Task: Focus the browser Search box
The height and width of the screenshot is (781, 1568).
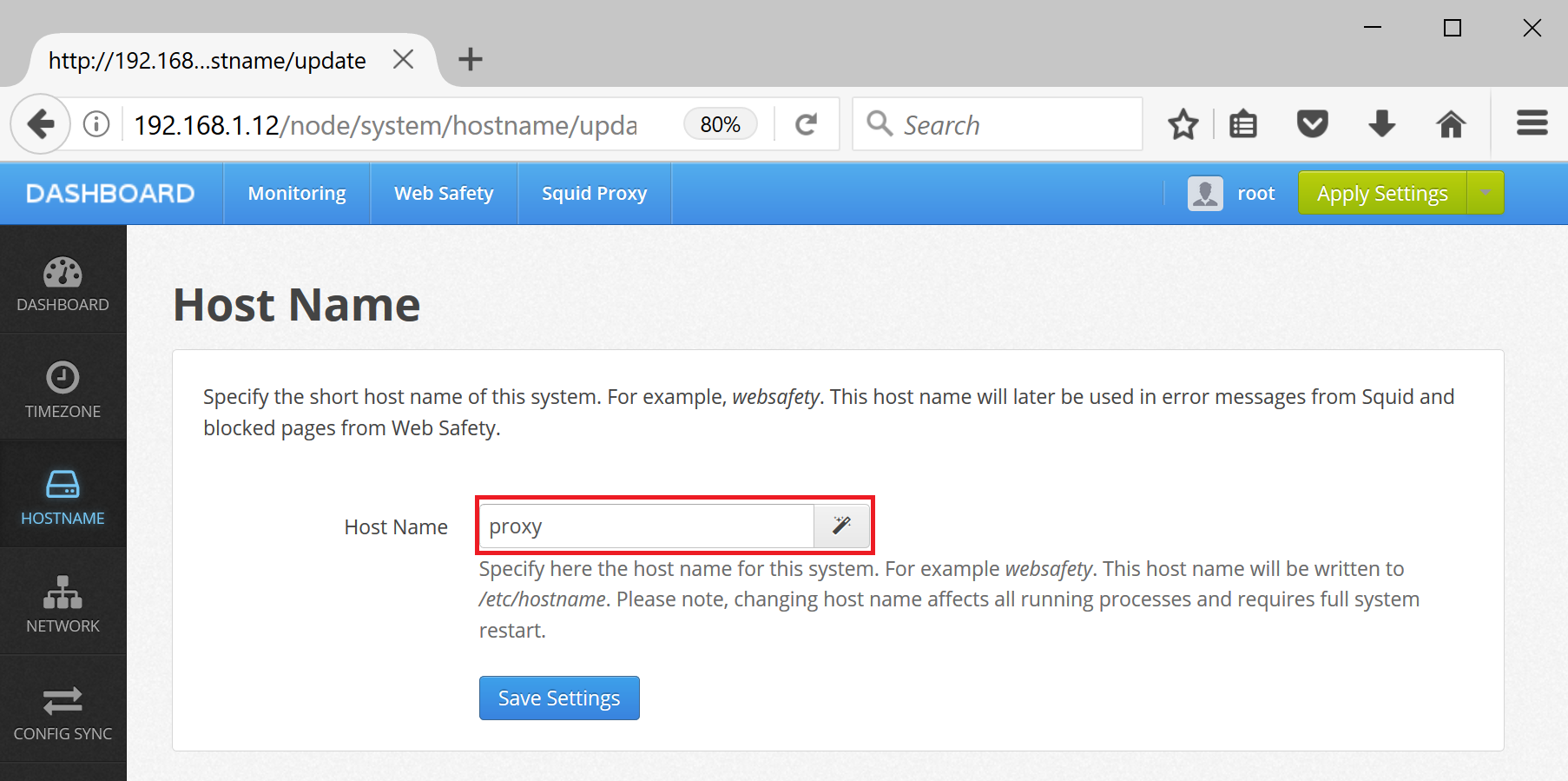Action: click(x=997, y=124)
